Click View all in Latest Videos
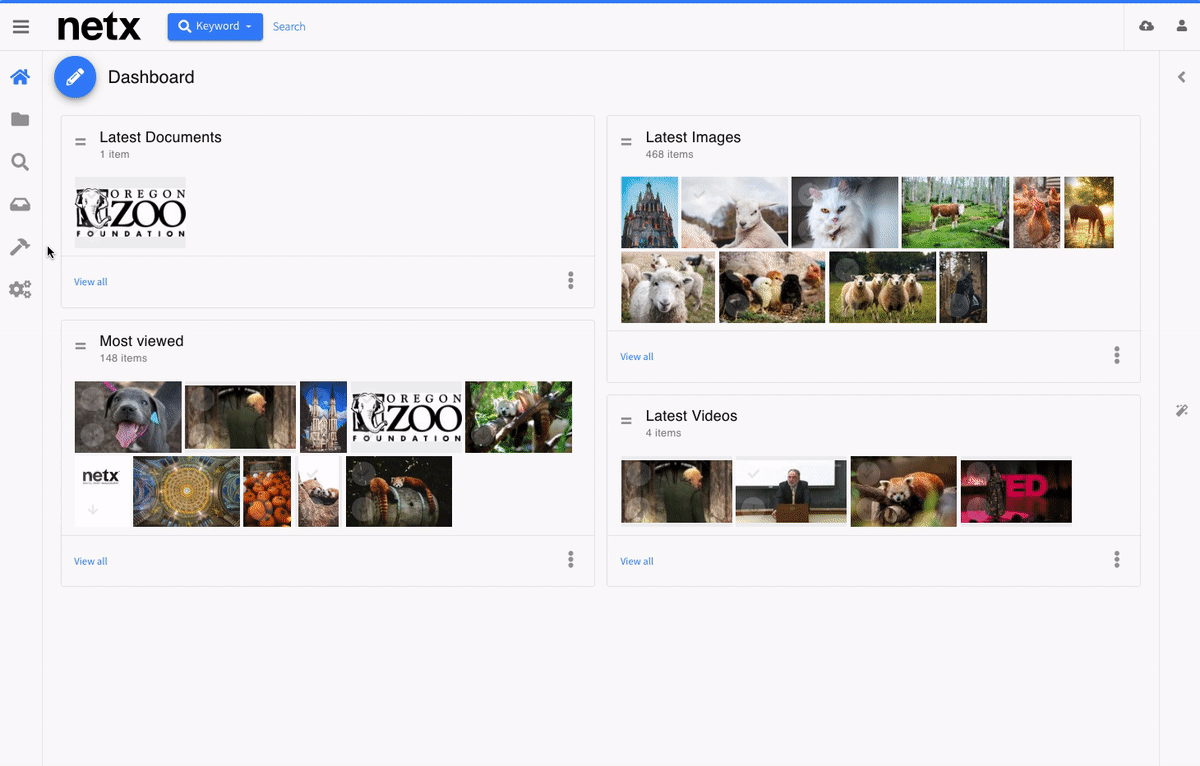1200x766 pixels. [637, 562]
